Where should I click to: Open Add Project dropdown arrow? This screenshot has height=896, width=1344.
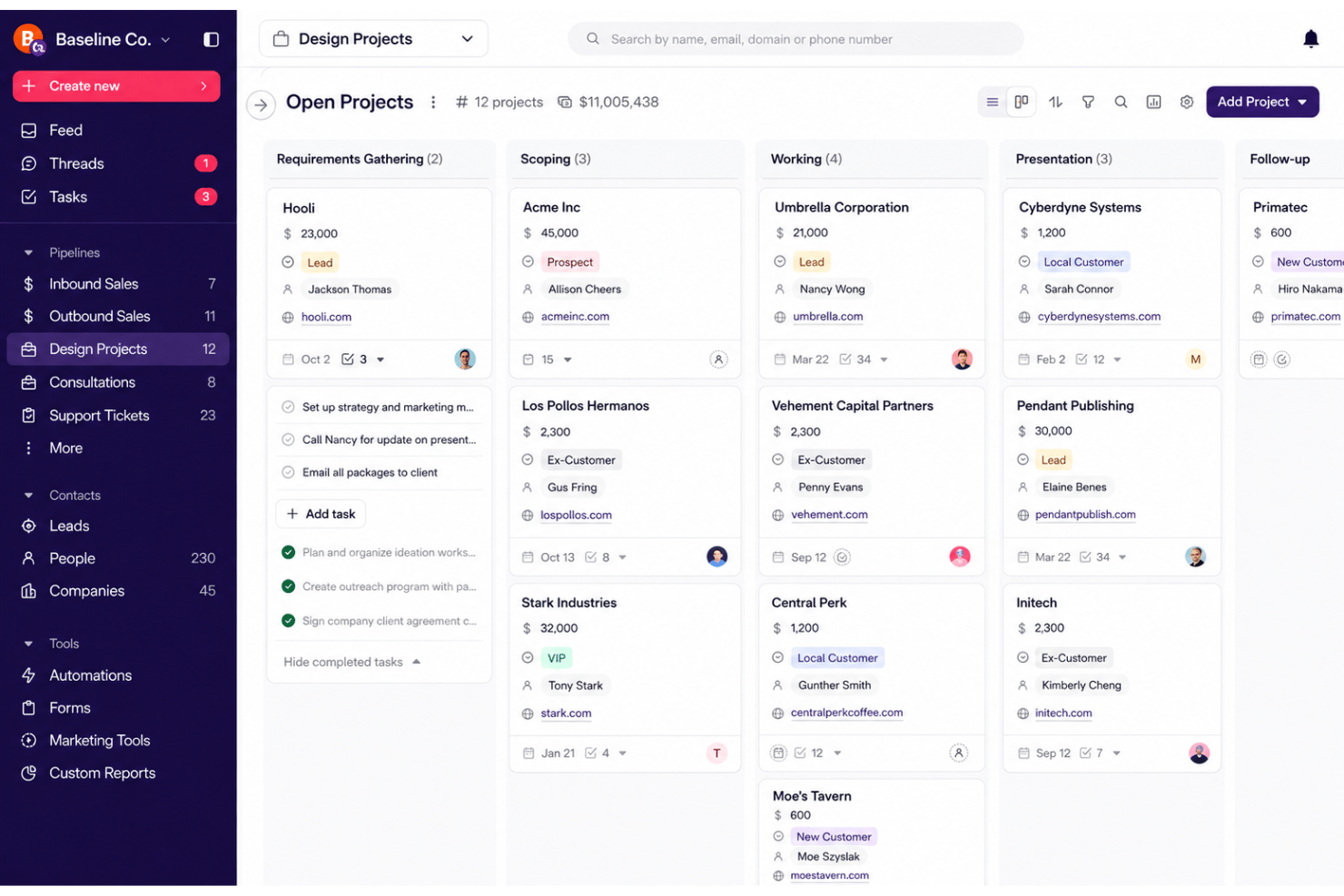point(1302,103)
